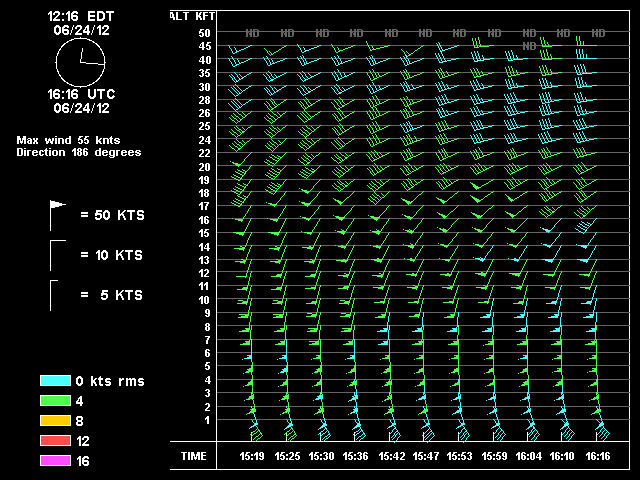Image resolution: width=640 pixels, height=480 pixels.
Task: Click the 16:16 UTC time text
Action: 81,94
